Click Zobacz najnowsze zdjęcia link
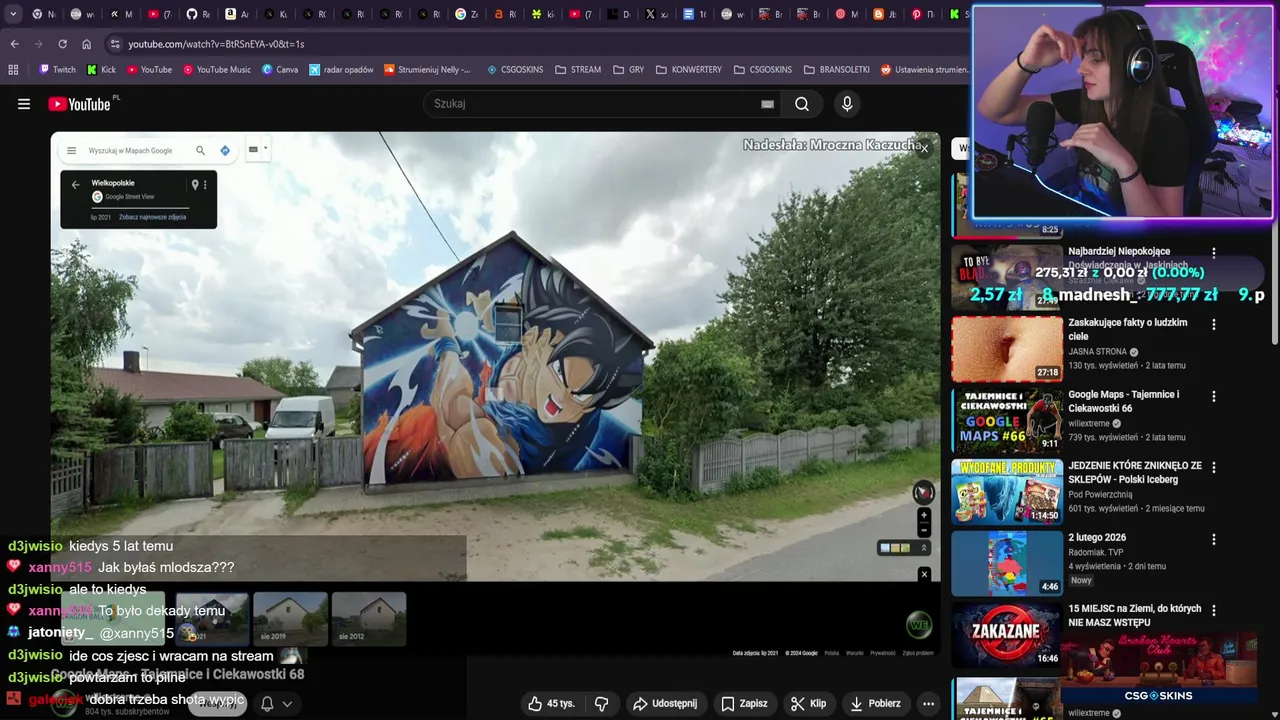This screenshot has width=1280, height=720. click(152, 217)
